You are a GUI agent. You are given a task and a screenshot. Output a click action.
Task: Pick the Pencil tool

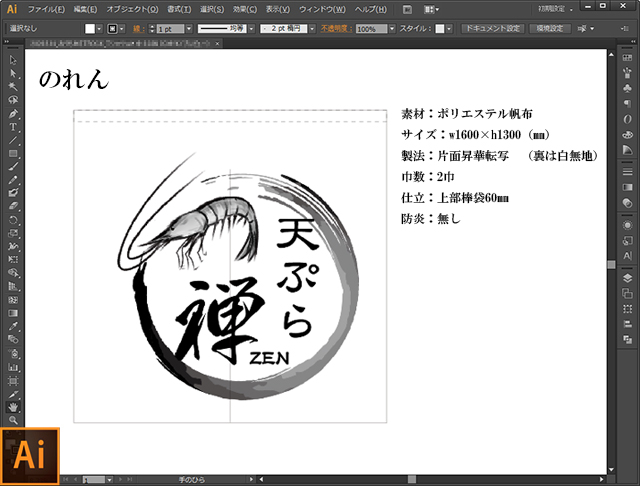click(x=13, y=180)
